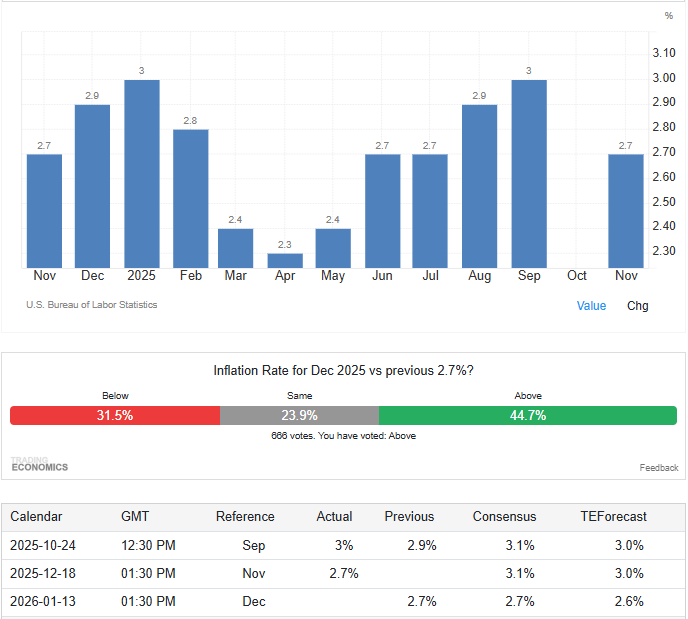Screen dimensions: 688x619
Task: Click the Trading Economics logo
Action: point(39,465)
